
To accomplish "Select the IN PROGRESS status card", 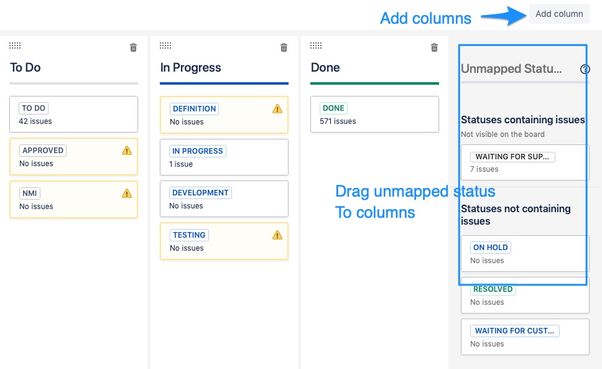I will point(224,157).
